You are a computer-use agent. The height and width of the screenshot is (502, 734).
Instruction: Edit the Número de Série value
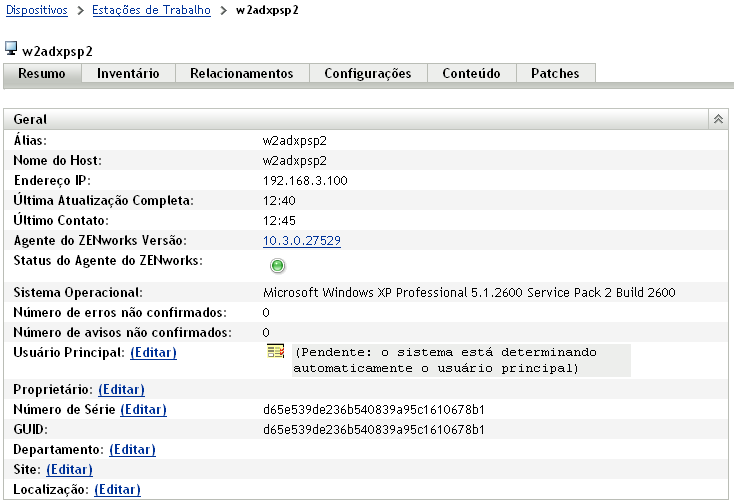143,410
